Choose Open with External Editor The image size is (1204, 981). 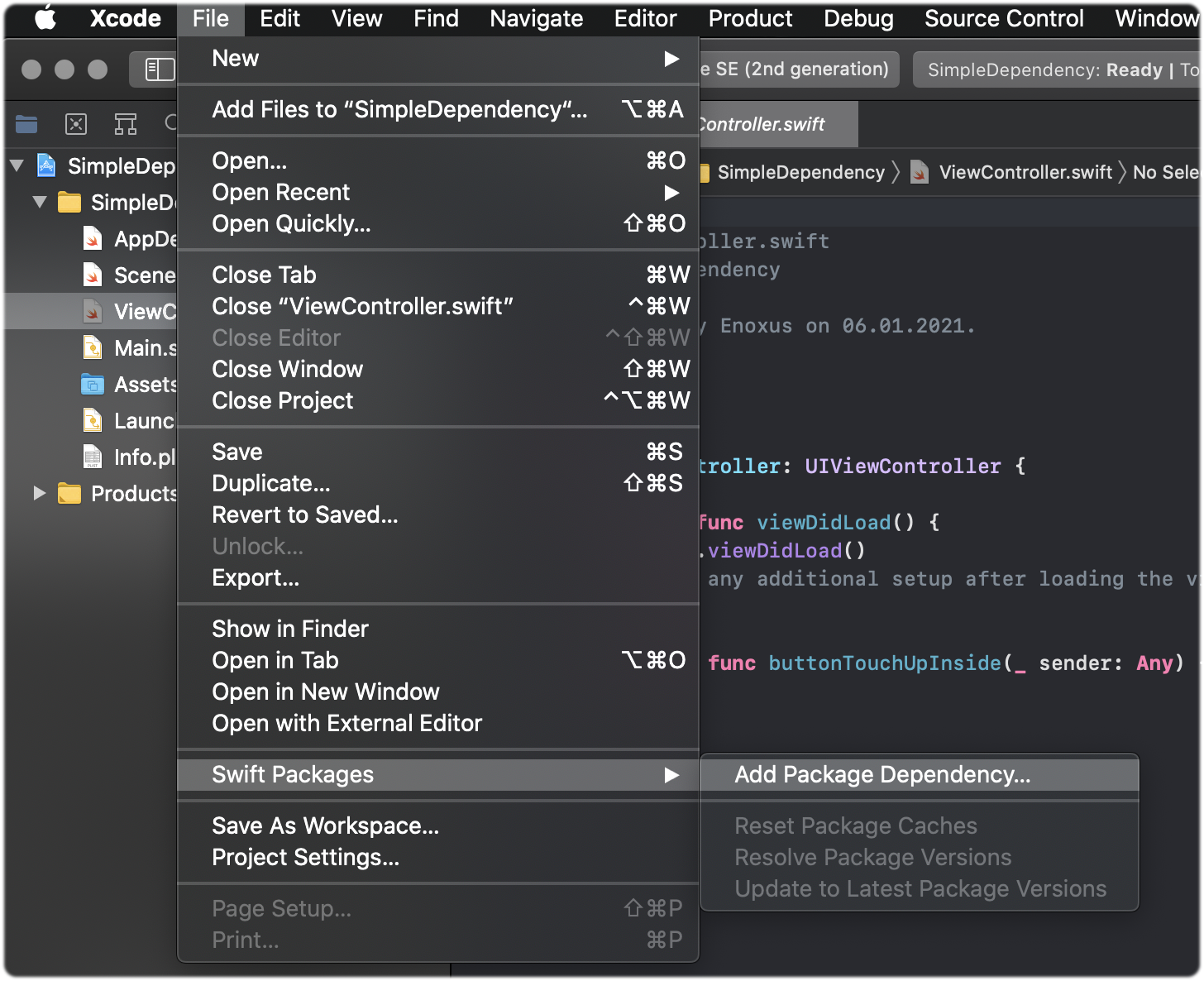point(438,723)
